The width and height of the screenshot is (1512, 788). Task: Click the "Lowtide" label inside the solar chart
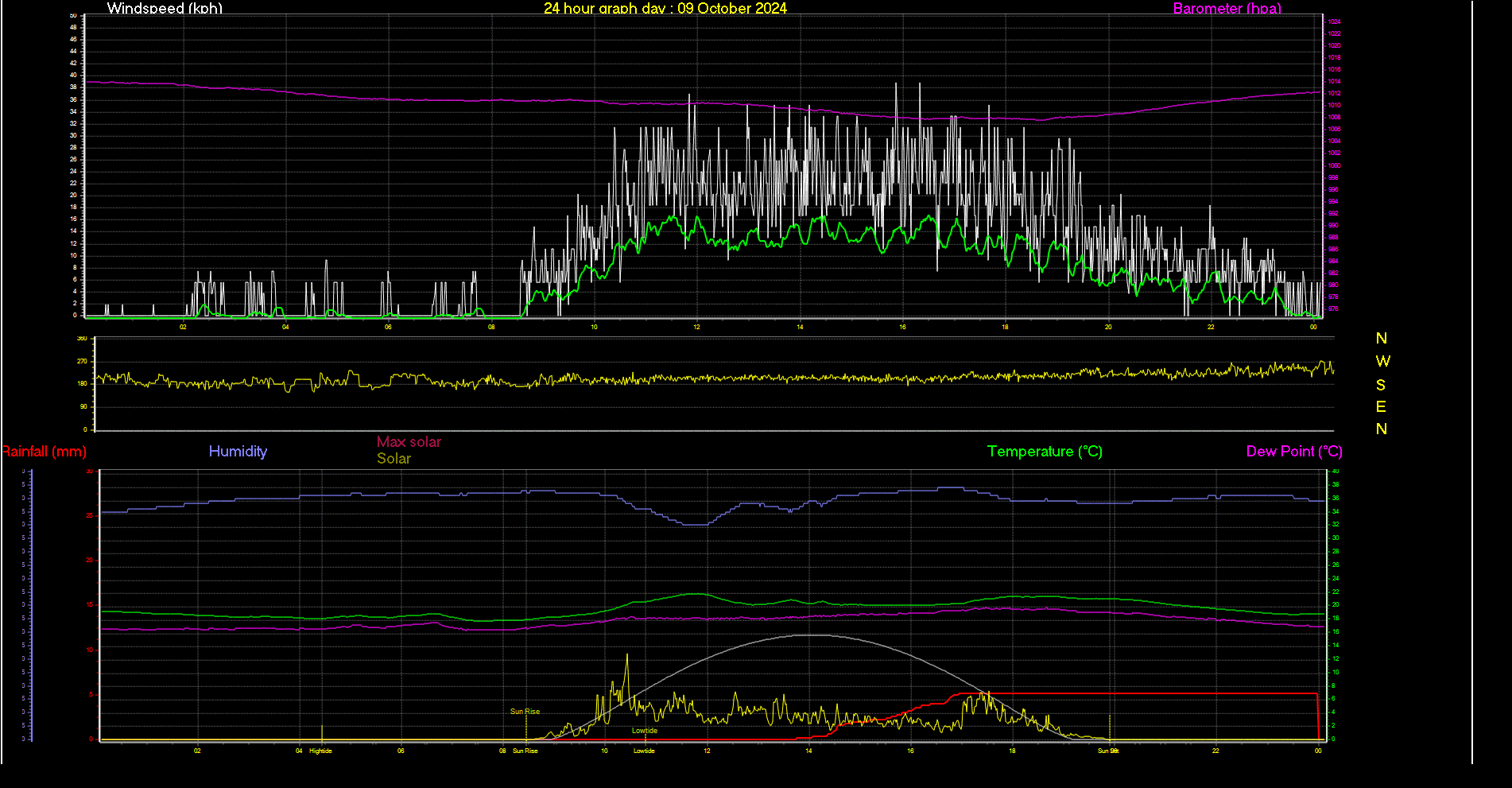point(645,731)
